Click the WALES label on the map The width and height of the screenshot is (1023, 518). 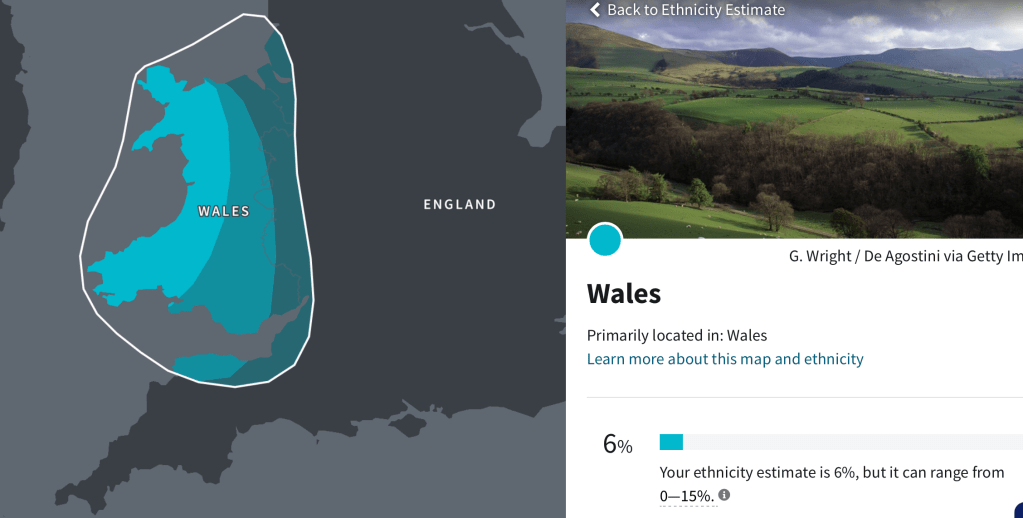[x=223, y=211]
